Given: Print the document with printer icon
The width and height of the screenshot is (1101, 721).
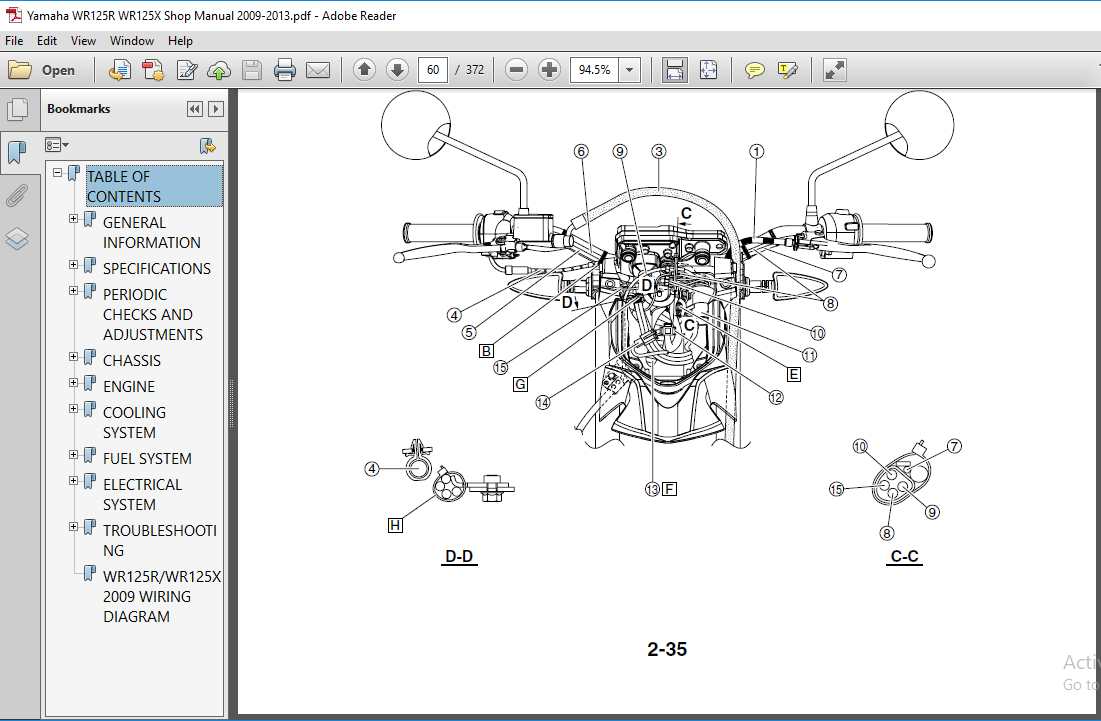Looking at the screenshot, I should point(284,70).
